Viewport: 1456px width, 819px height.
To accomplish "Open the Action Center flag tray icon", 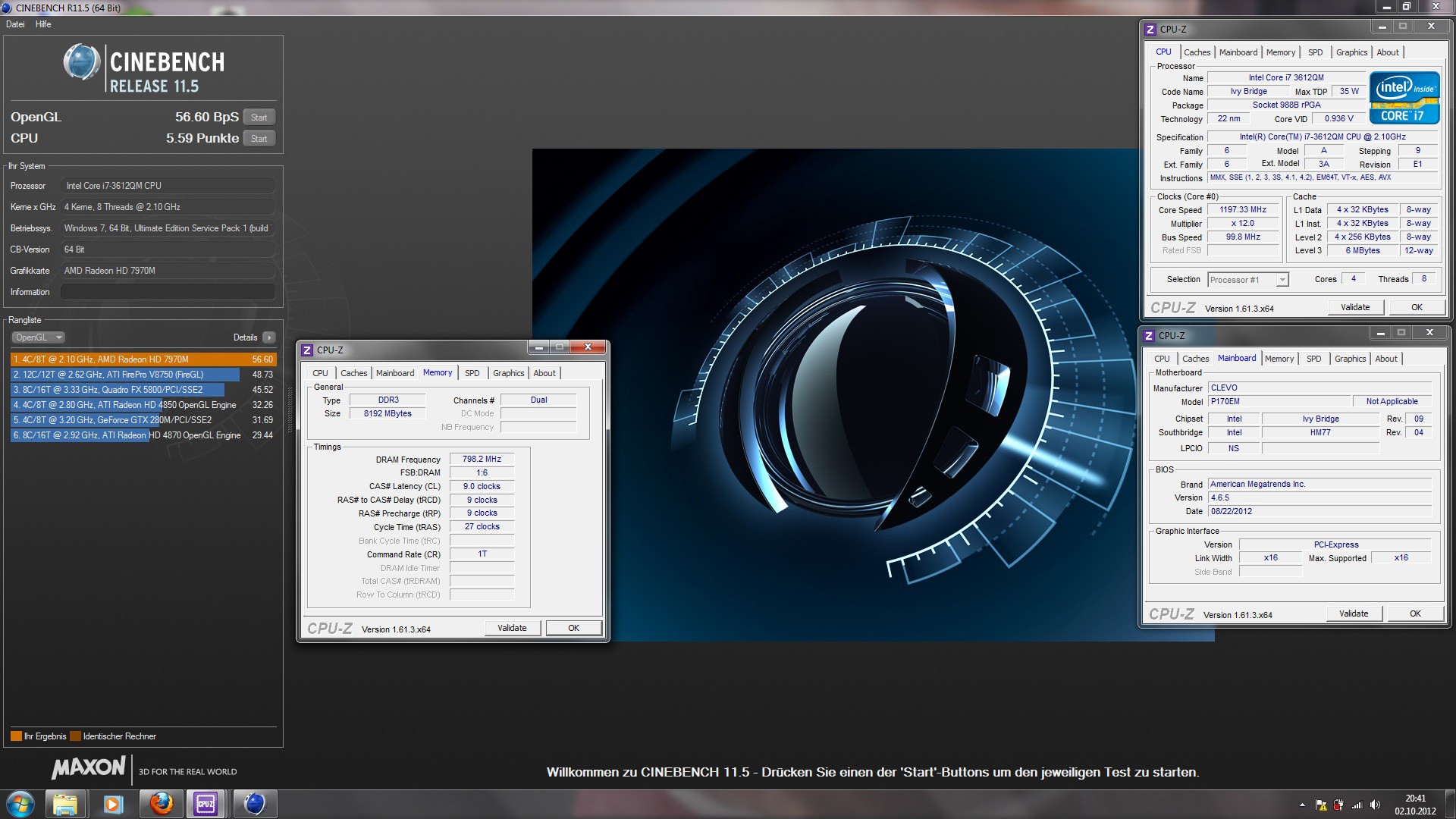I will (x=1321, y=805).
